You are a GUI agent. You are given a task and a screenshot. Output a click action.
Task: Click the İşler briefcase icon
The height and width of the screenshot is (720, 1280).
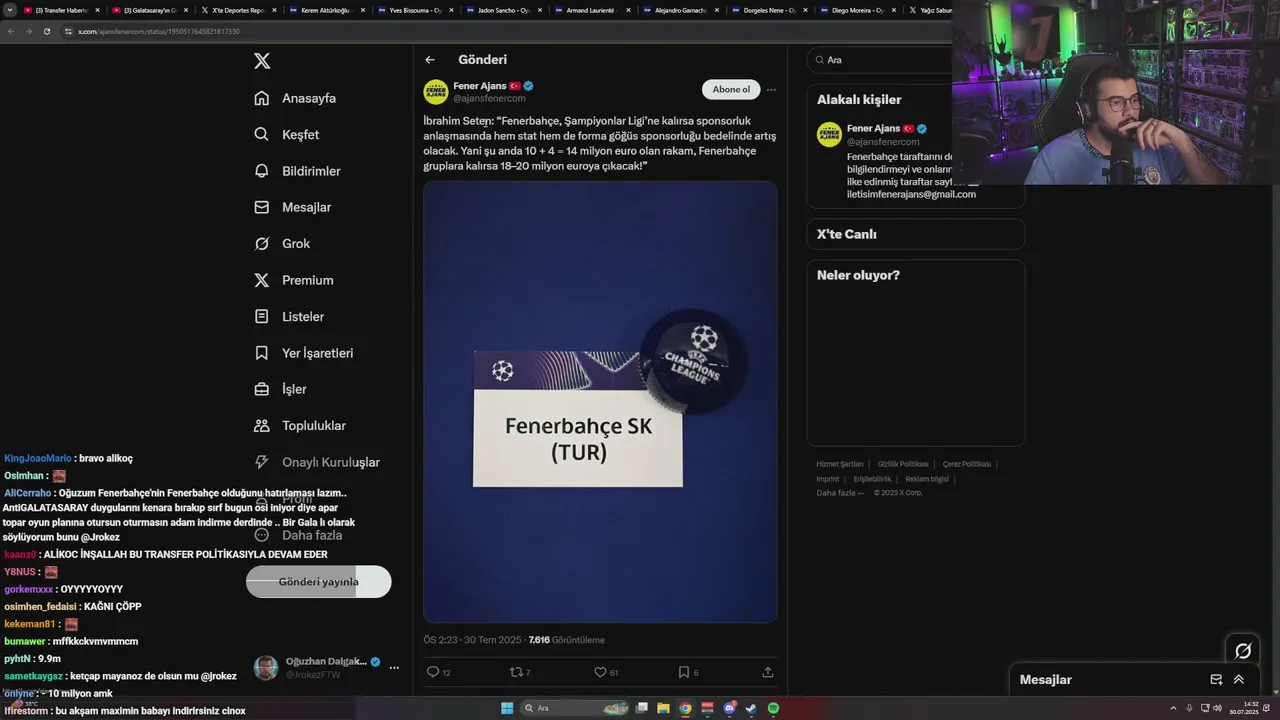tap(262, 389)
